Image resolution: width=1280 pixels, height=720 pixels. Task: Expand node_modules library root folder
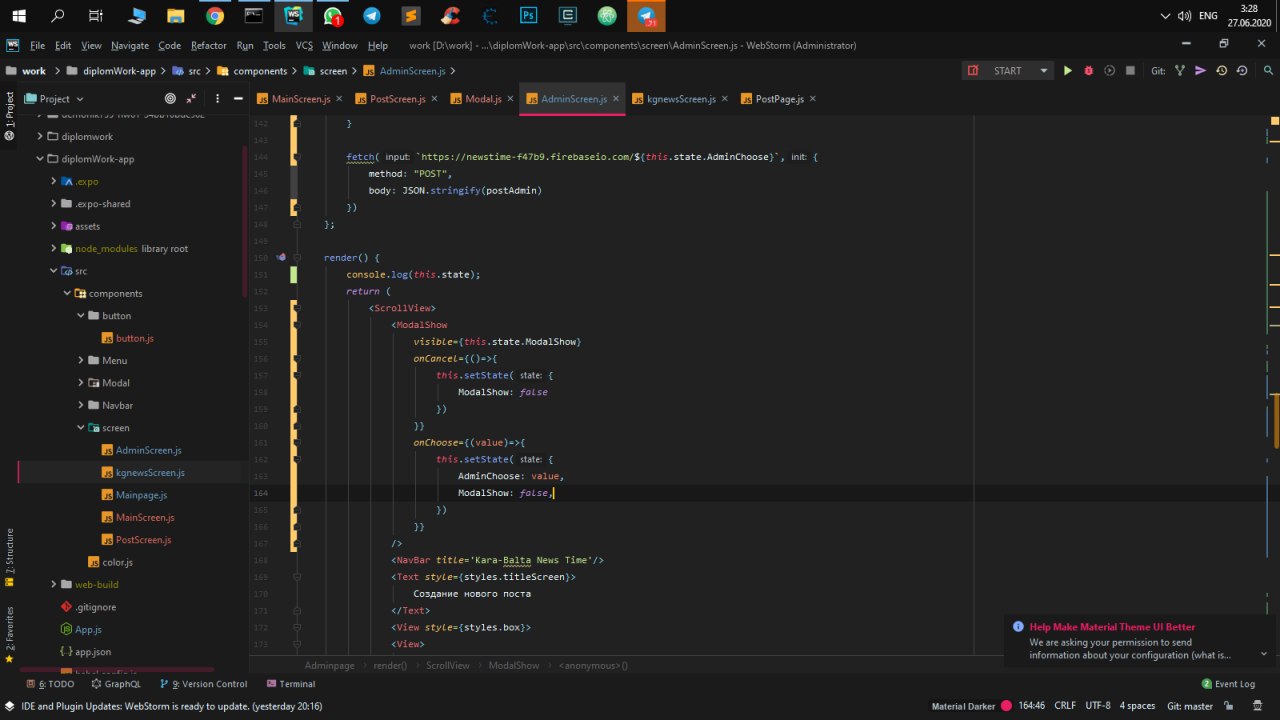(x=54, y=248)
